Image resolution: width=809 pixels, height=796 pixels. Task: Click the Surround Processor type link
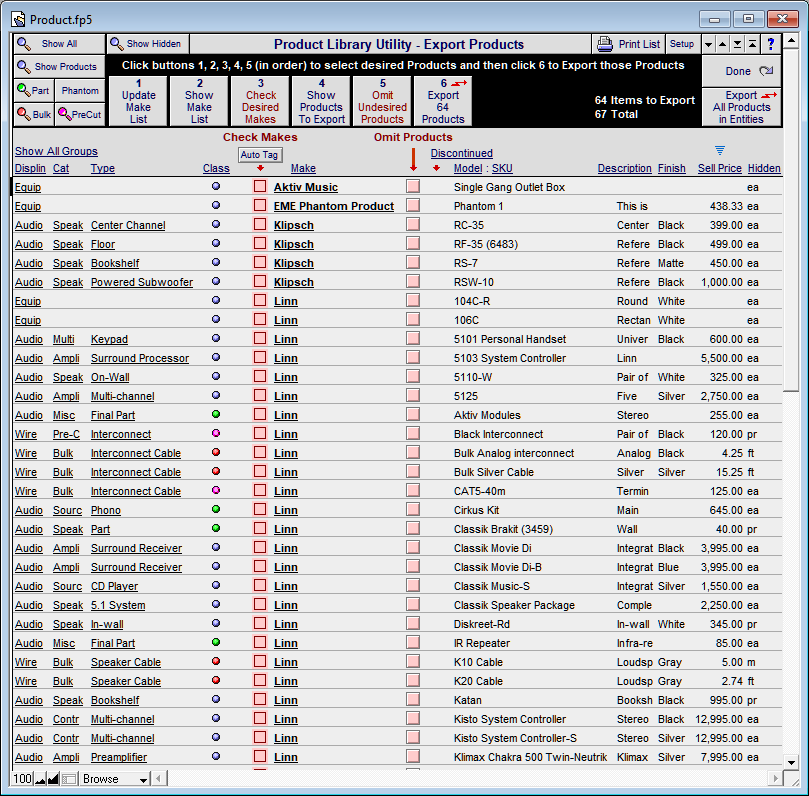140,358
